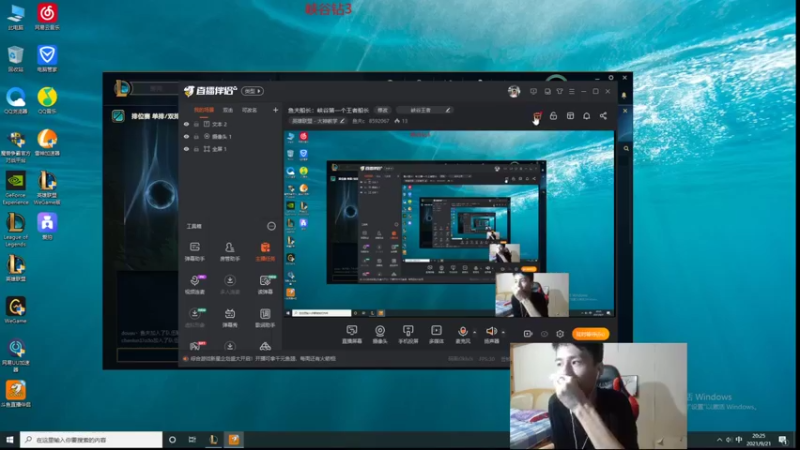Open the 歌词助手 tool
800x450 pixels.
pyautogui.click(x=265, y=318)
